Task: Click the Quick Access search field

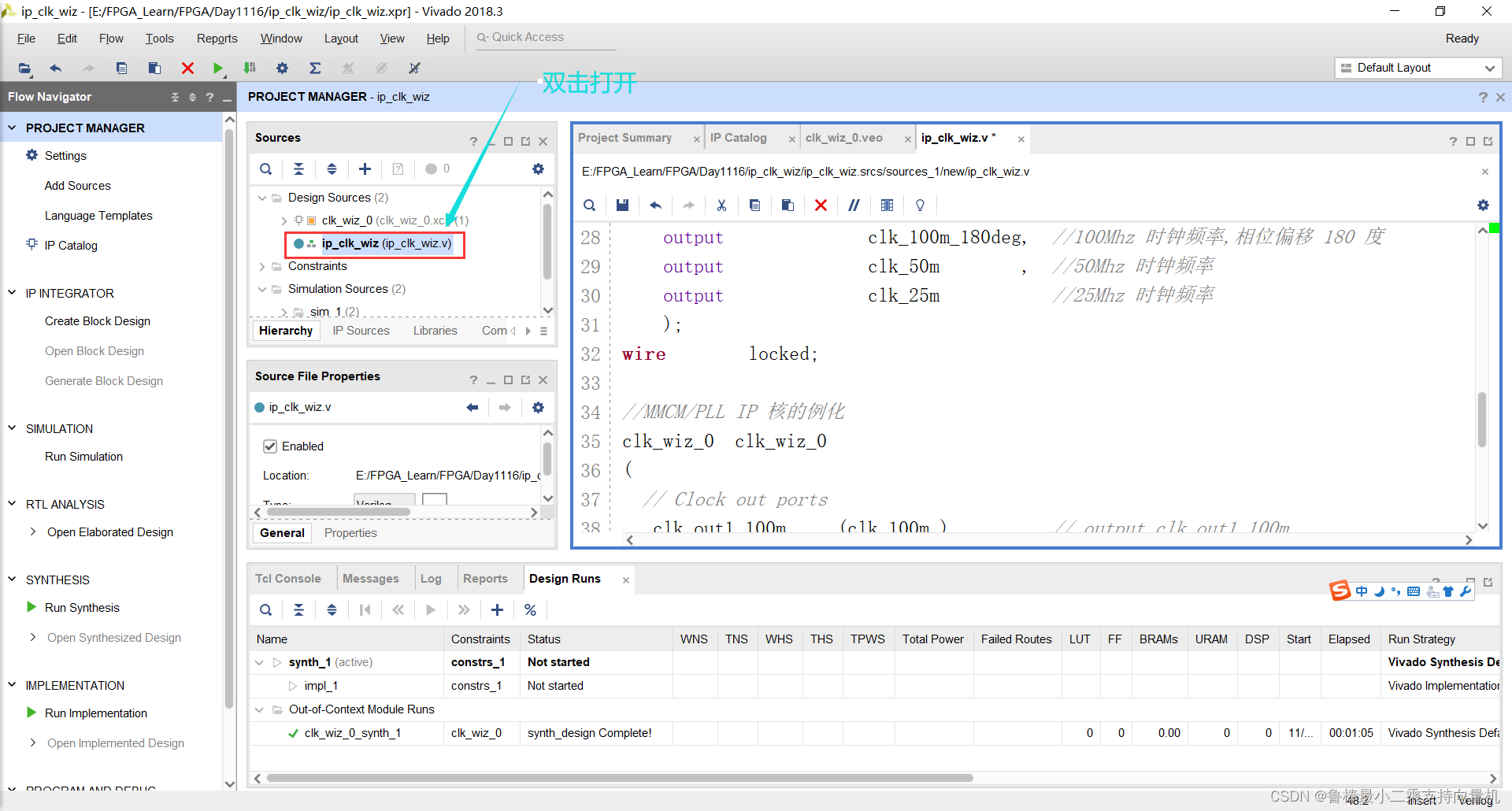Action: coord(546,37)
